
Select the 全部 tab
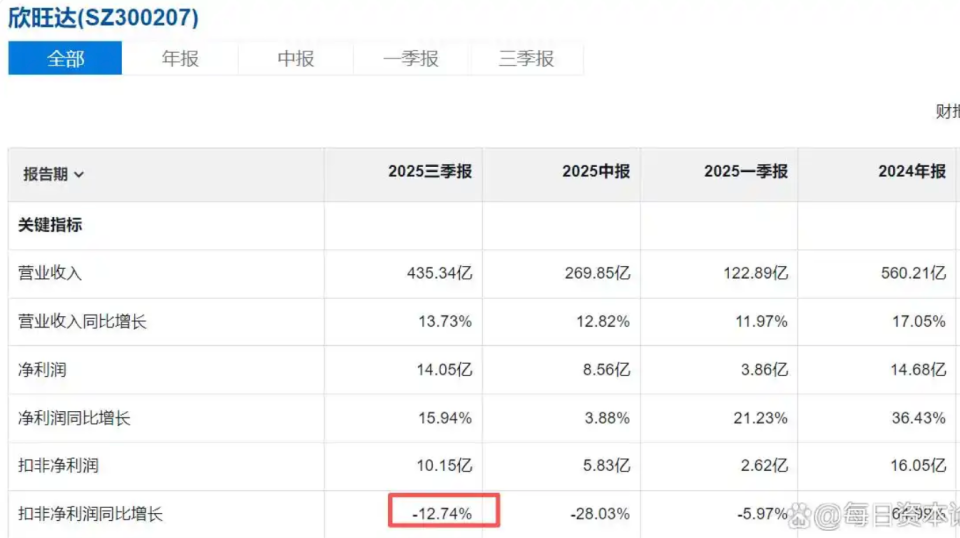65,58
